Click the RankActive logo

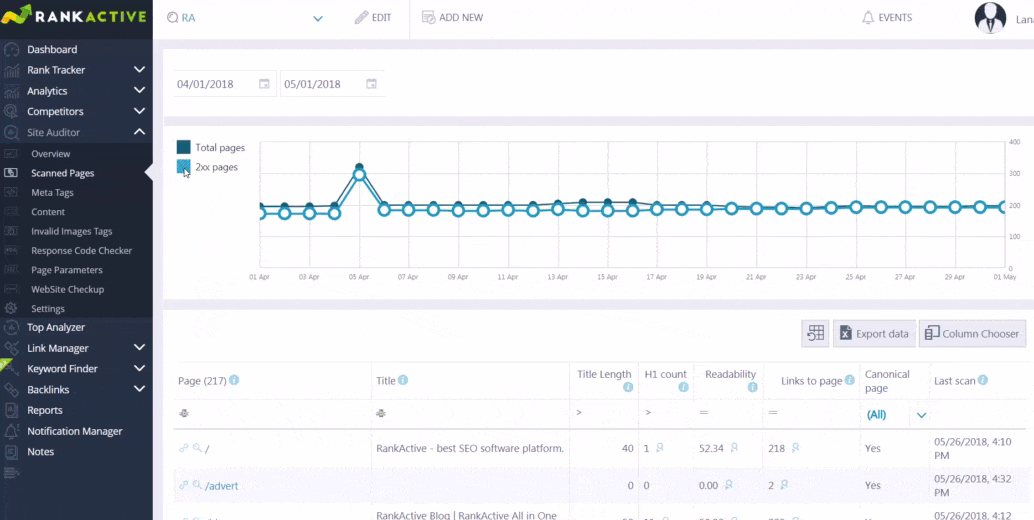coord(74,15)
